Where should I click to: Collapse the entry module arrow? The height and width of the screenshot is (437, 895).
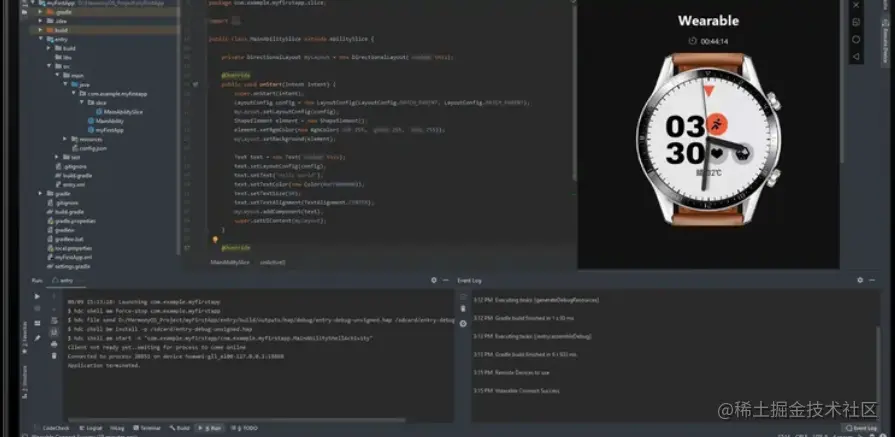coord(40,39)
